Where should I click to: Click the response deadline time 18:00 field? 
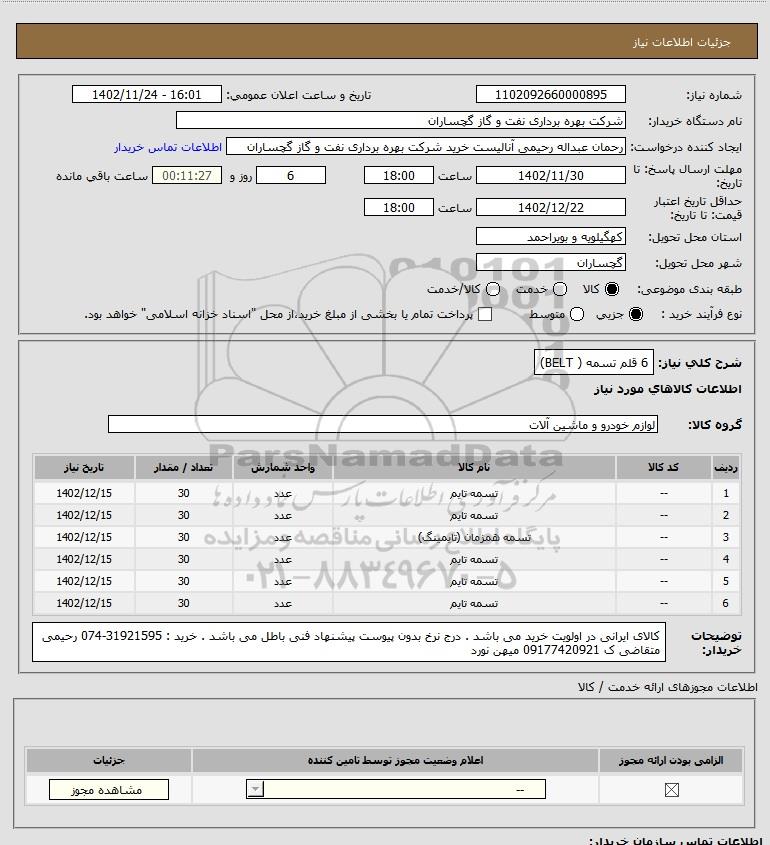pyautogui.click(x=399, y=175)
